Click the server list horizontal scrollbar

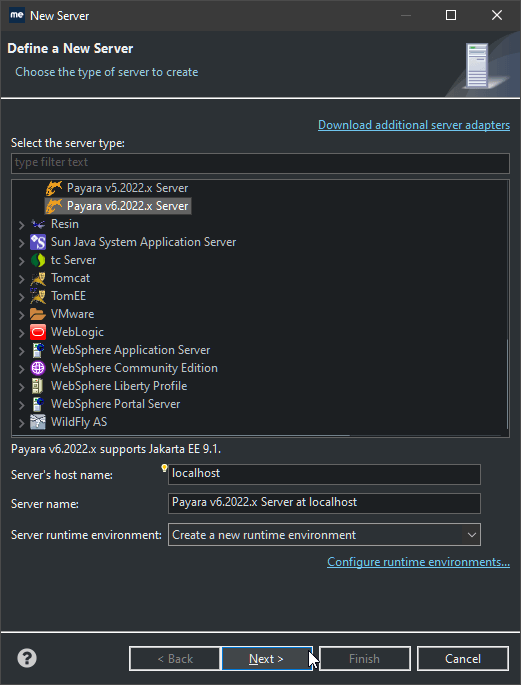(x=181, y=435)
